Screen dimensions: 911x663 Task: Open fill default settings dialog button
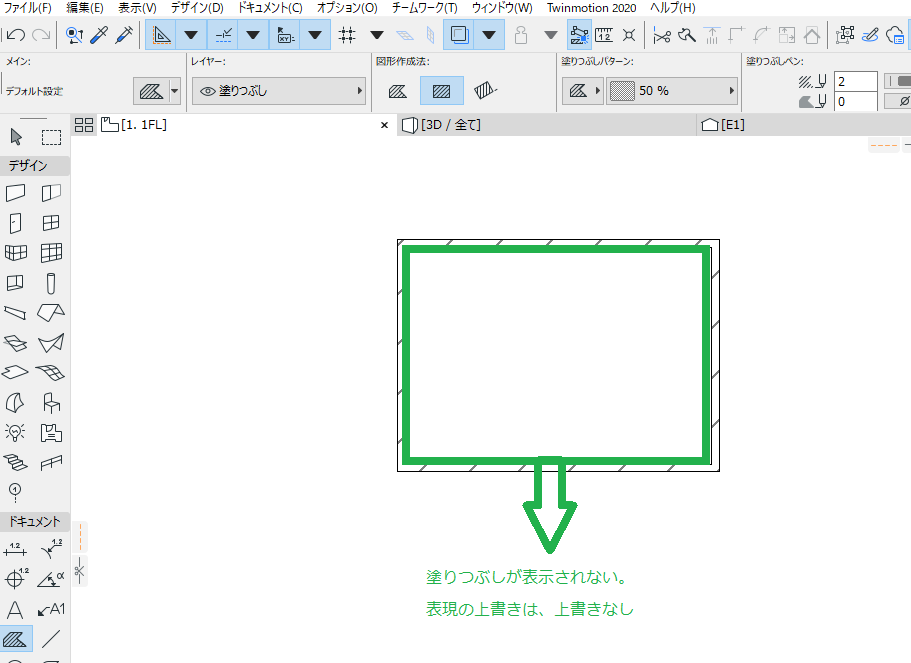coord(152,91)
